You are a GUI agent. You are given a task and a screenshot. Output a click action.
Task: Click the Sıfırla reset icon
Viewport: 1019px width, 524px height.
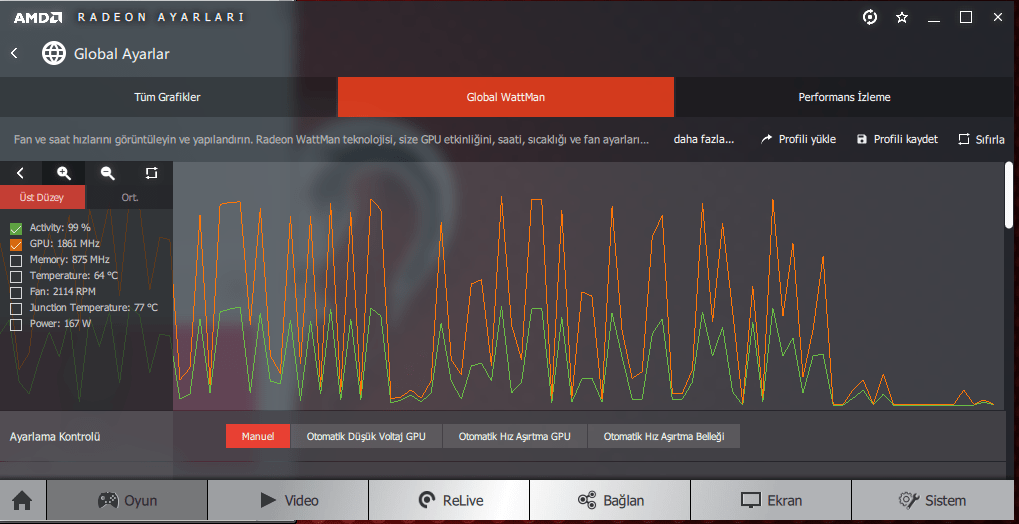[964, 139]
